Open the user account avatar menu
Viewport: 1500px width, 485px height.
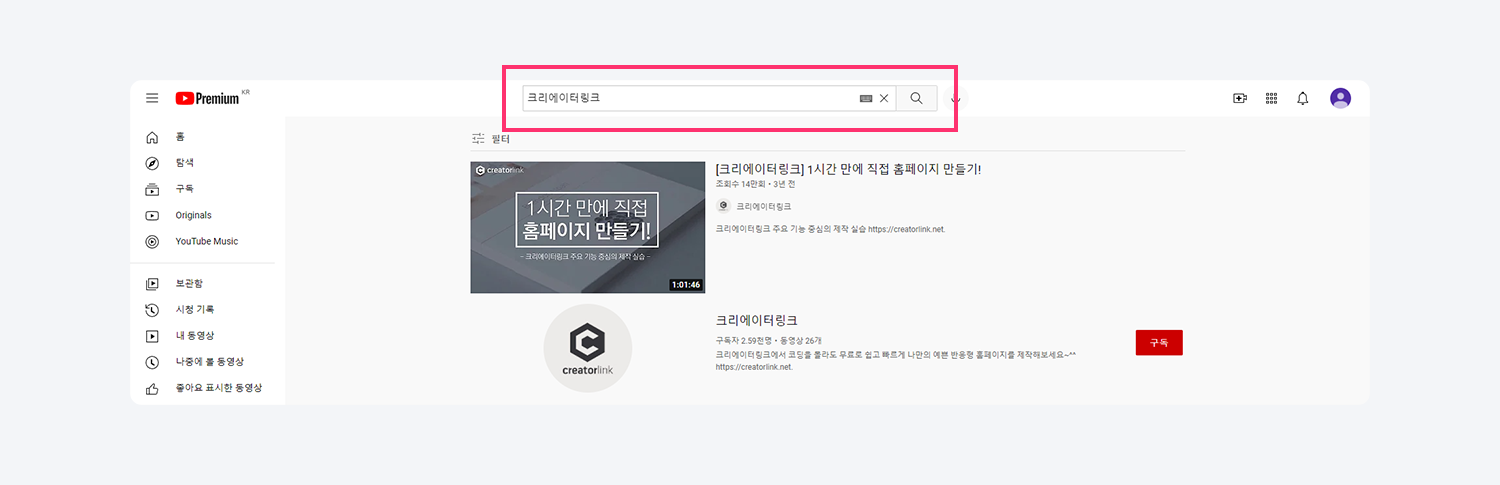(1340, 98)
